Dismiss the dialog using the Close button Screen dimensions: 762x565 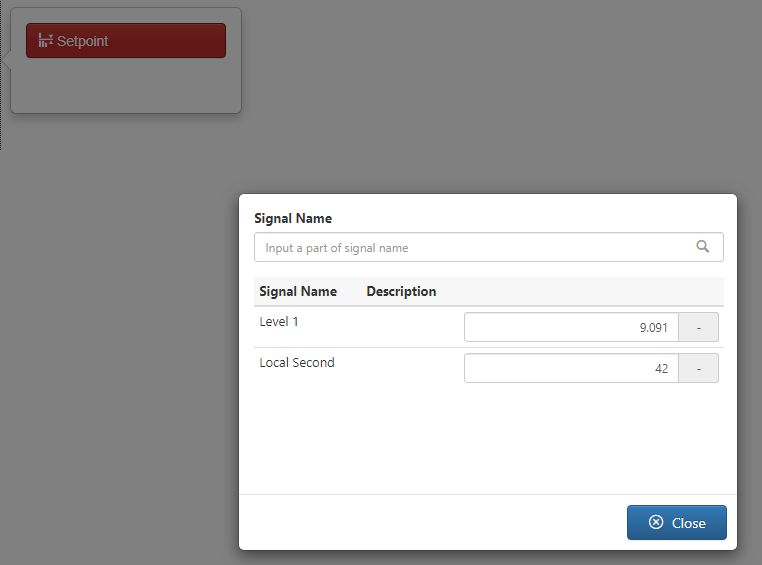point(676,522)
